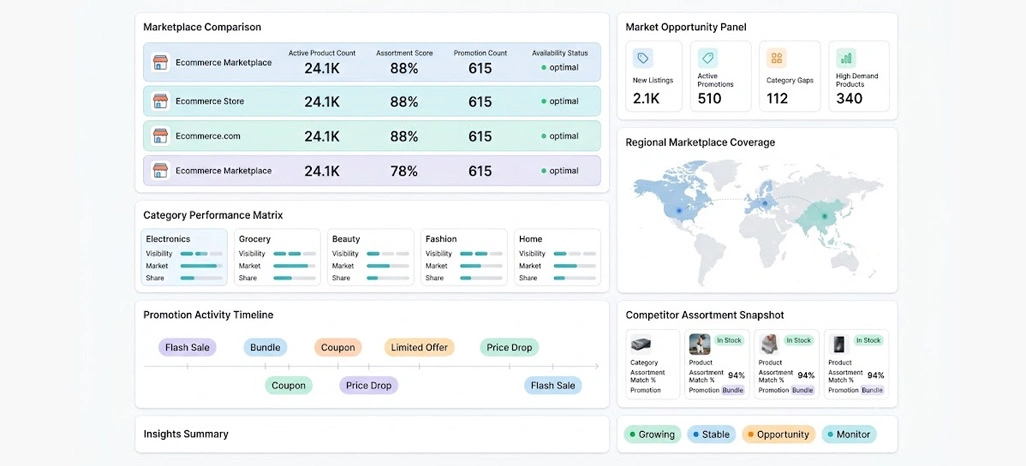The height and width of the screenshot is (466, 1026).
Task: Click the North America map marker dot
Action: tap(679, 211)
